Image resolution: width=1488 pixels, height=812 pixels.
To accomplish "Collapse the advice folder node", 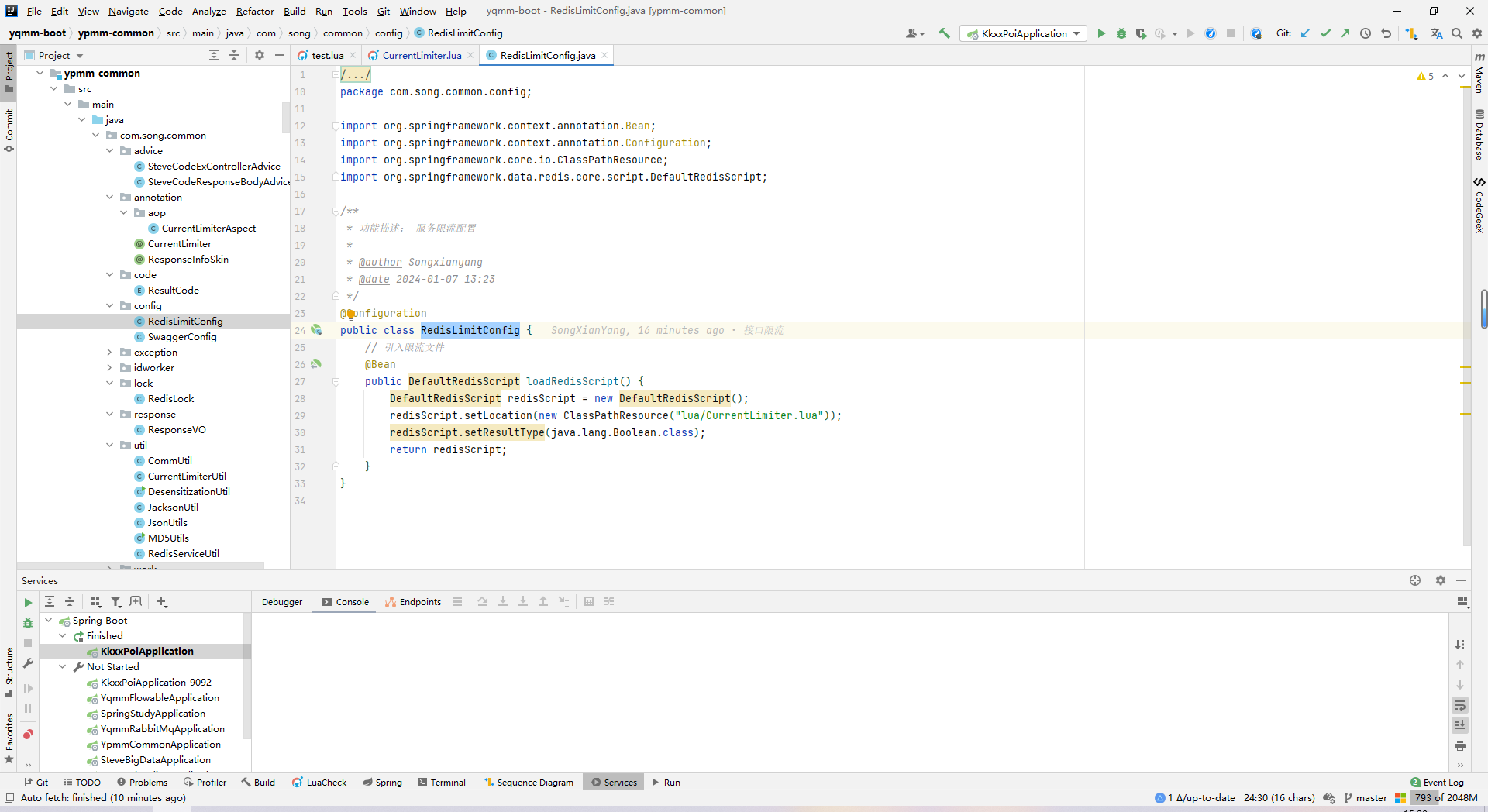I will (x=110, y=150).
